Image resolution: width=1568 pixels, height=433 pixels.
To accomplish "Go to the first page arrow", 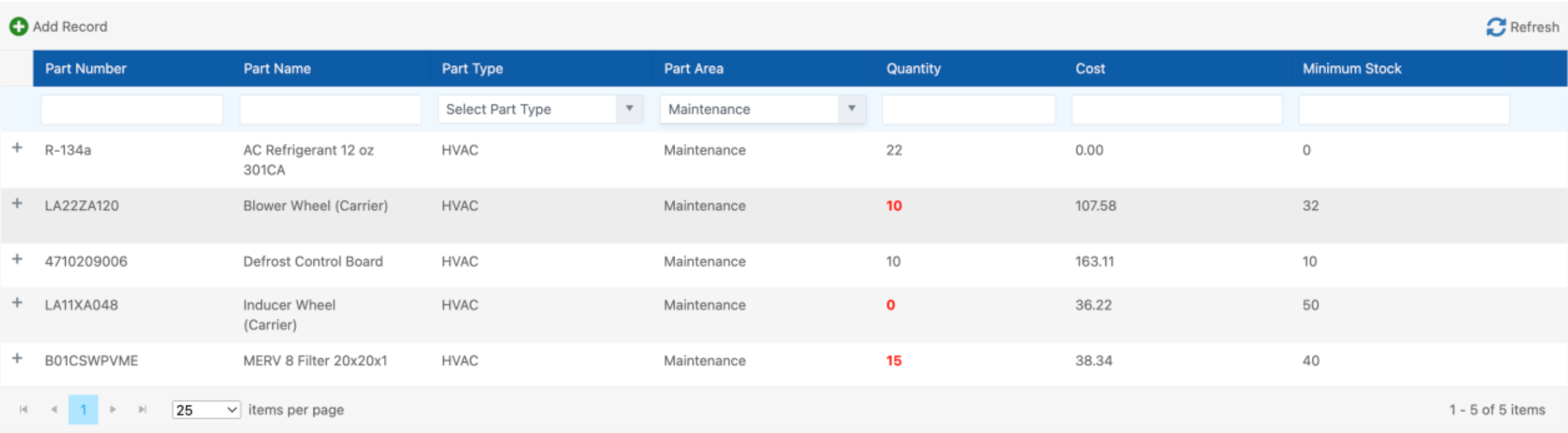I will click(23, 410).
